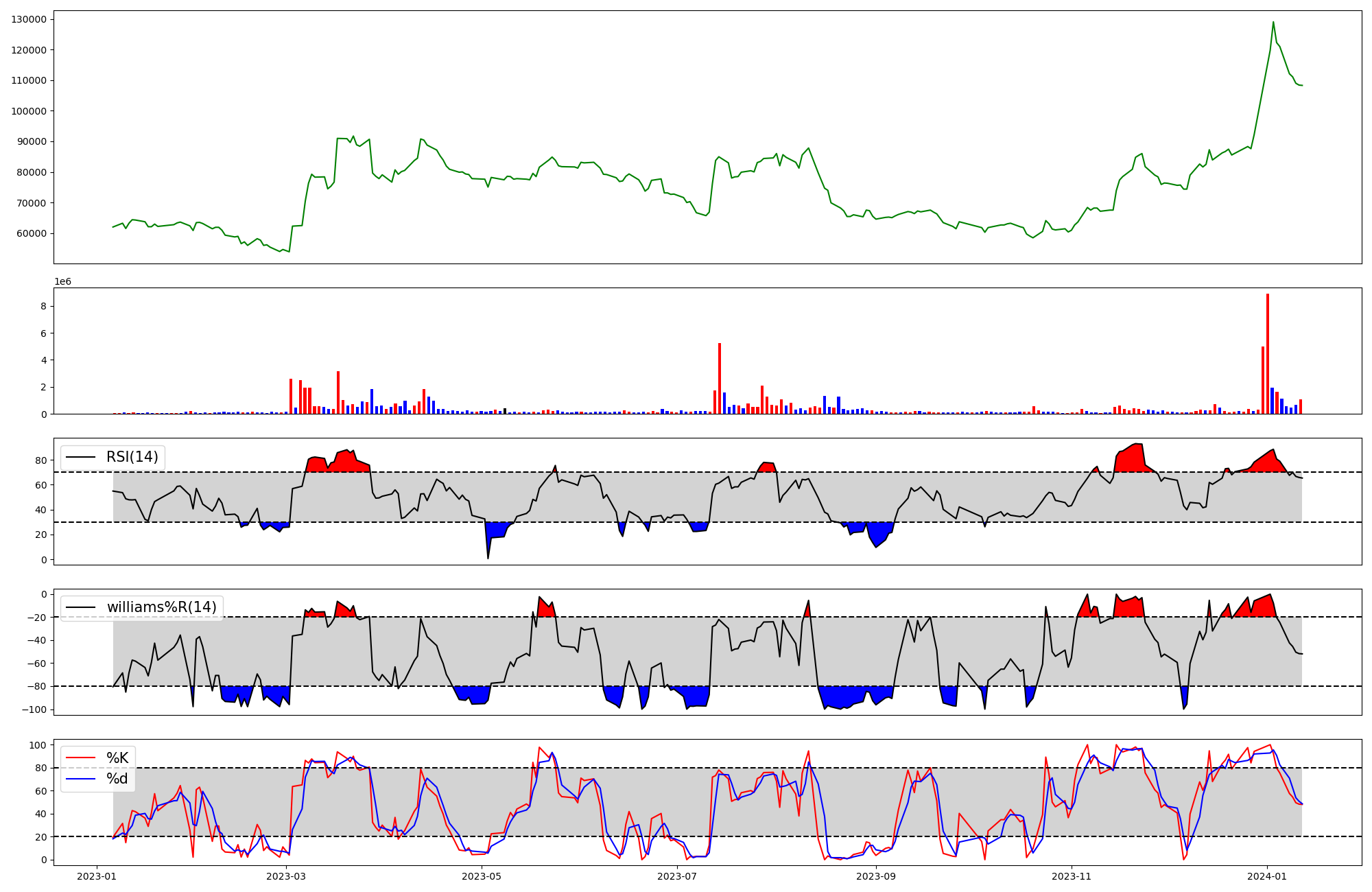The width and height of the screenshot is (1372, 892).
Task: Click the 130000 price axis tick label
Action: [x=29, y=19]
